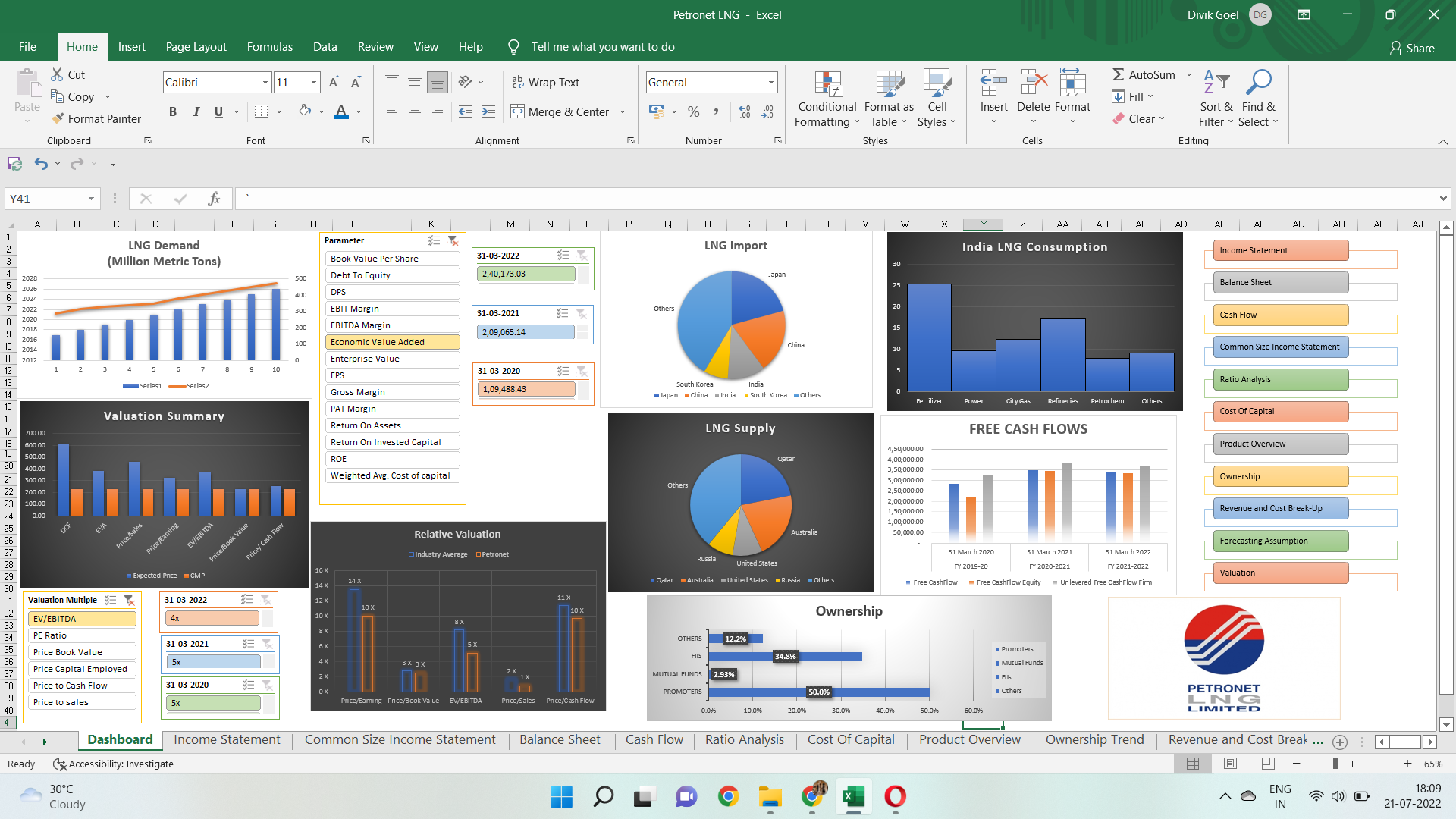Select Price to sales slicer item
This screenshot has width=1456, height=819.
tap(82, 702)
